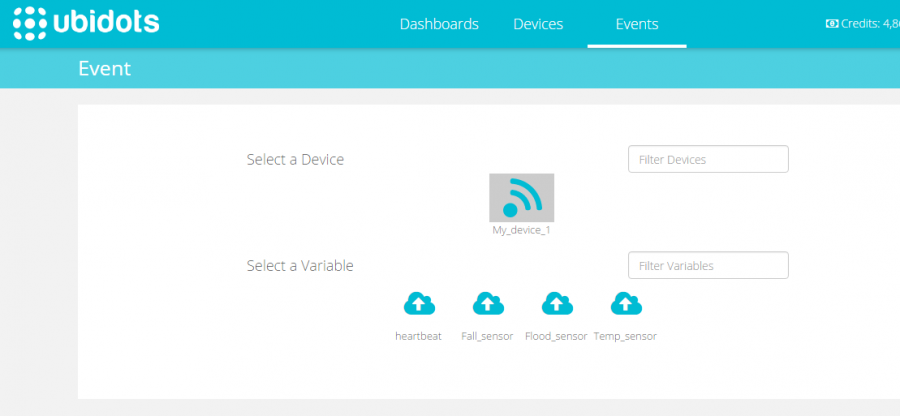The image size is (900, 416).
Task: Choose the Flood_sensor variable cloud icon
Action: click(556, 304)
